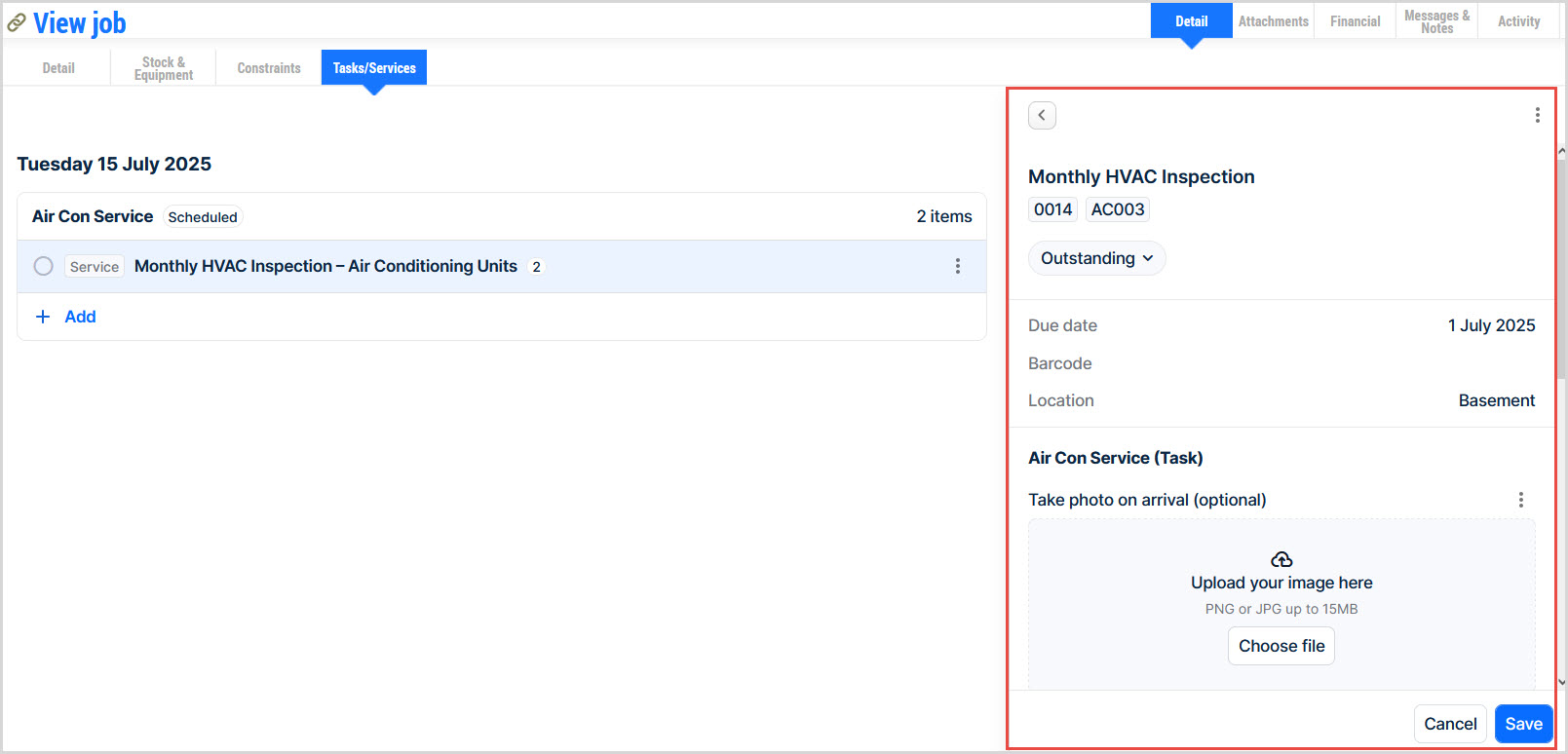Click the link icon beside View job

coord(17,22)
